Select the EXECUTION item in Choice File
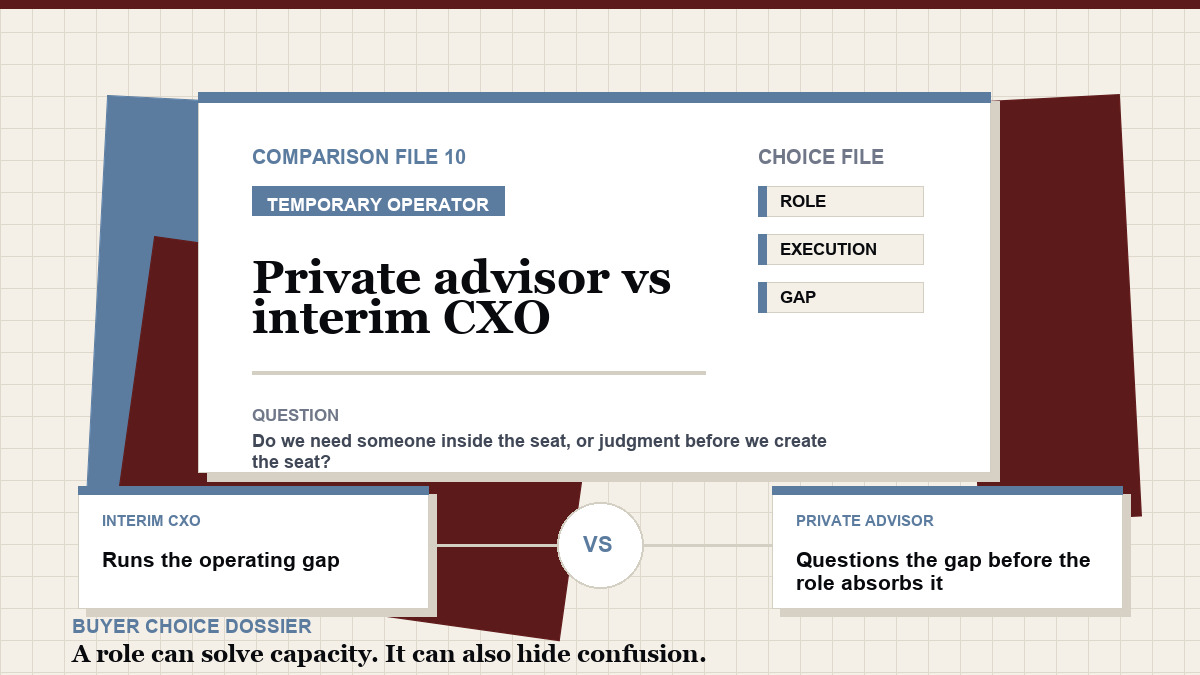 [841, 249]
